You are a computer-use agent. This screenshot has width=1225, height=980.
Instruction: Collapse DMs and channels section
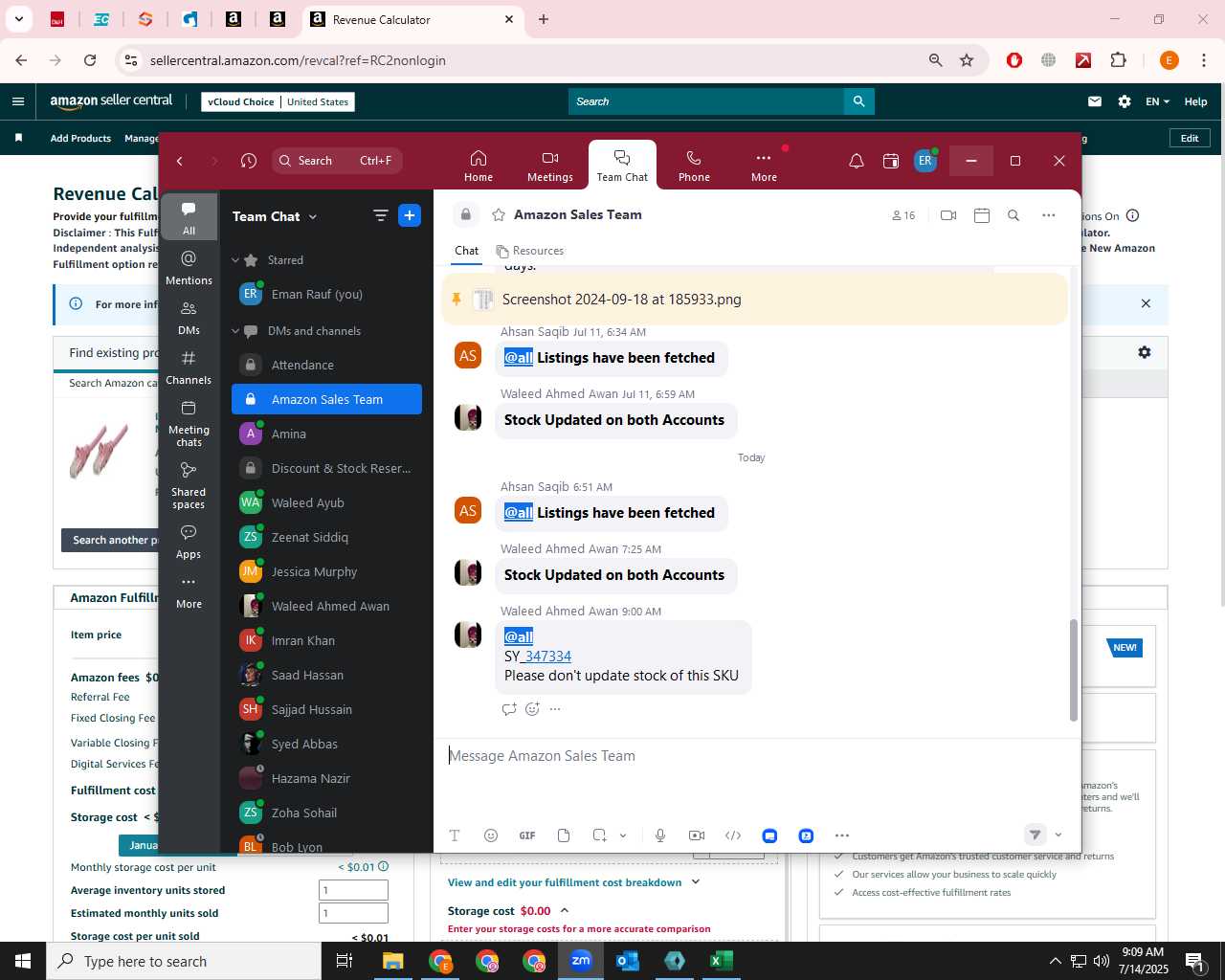(235, 331)
